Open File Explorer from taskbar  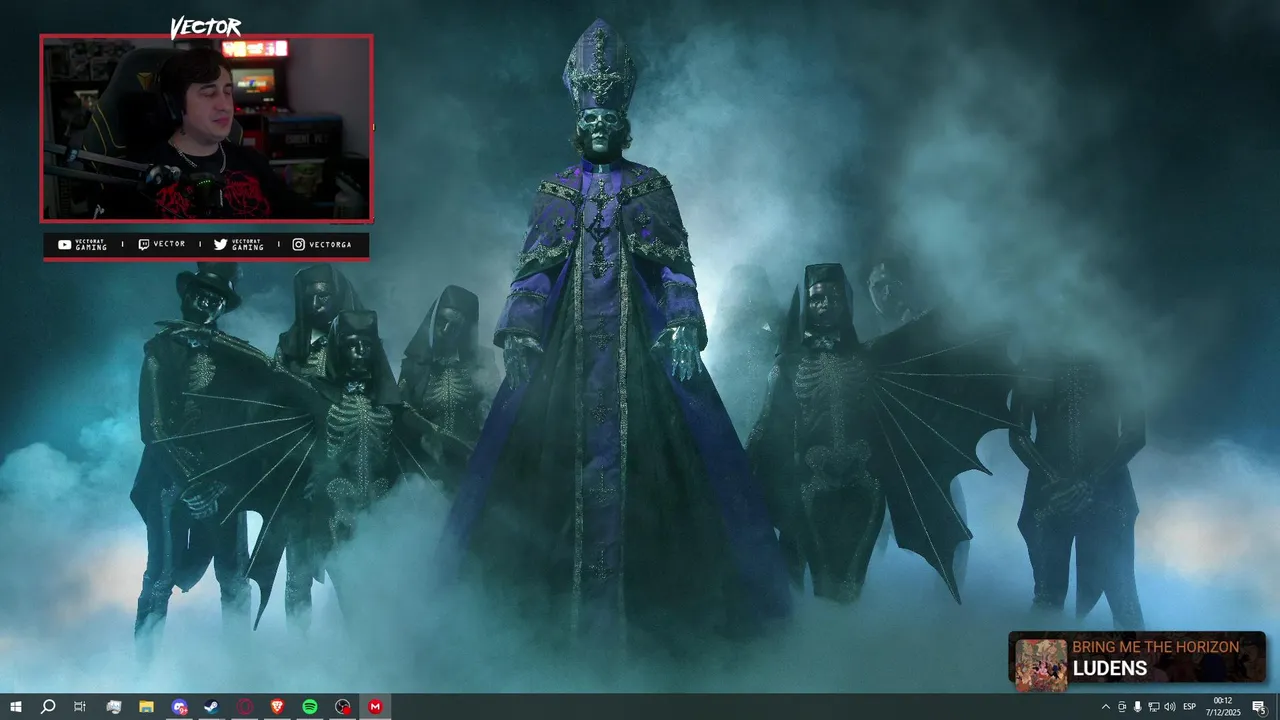146,707
